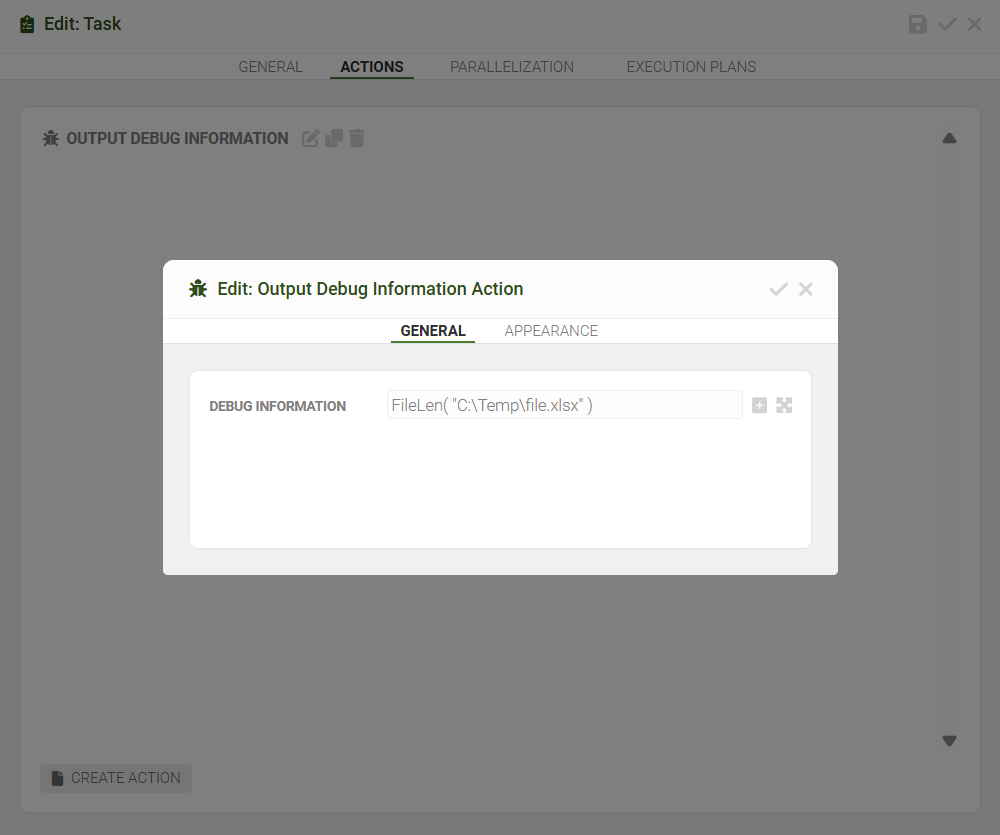Close the Output Debug Information Action dialog
This screenshot has height=835, width=1000.
[x=806, y=289]
